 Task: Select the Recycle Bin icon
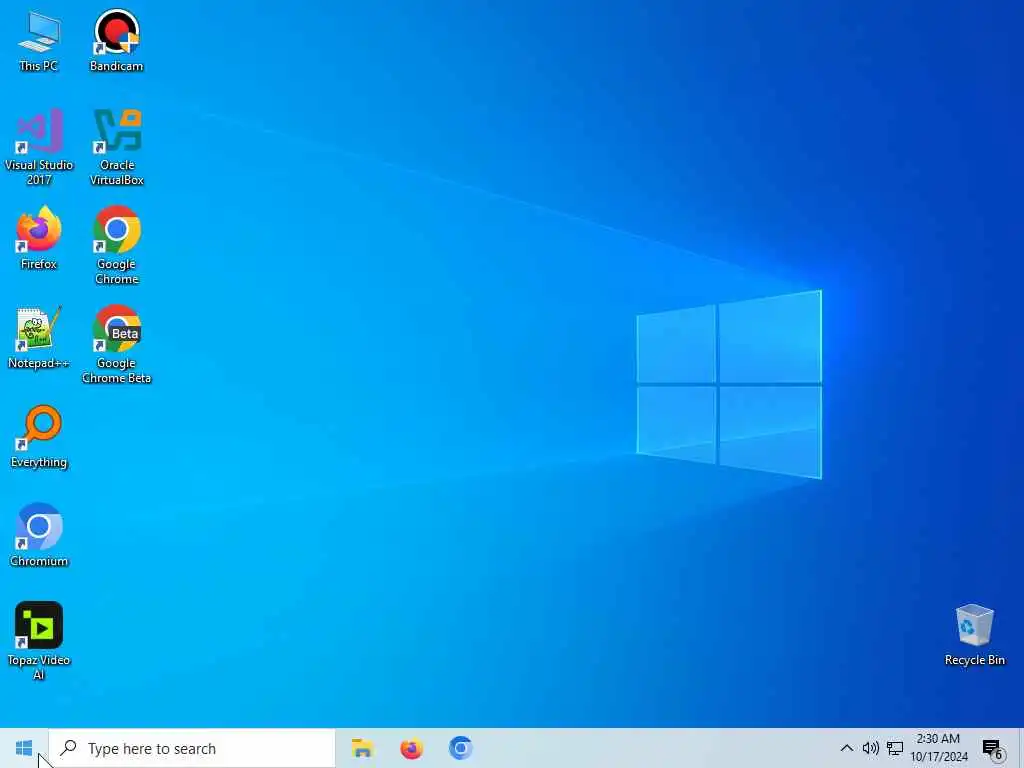pos(974,635)
